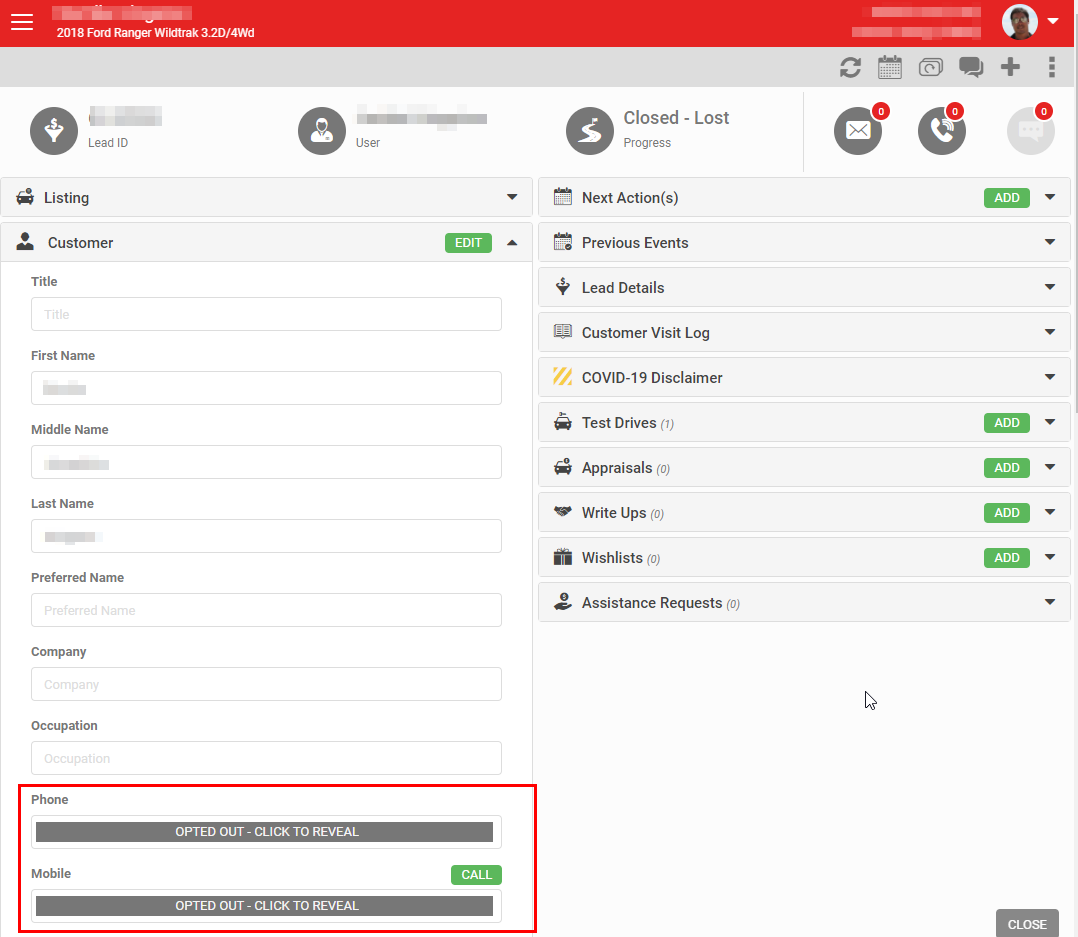The height and width of the screenshot is (937, 1078).
Task: Click the Lead Details funnel icon
Action: pyautogui.click(x=562, y=287)
